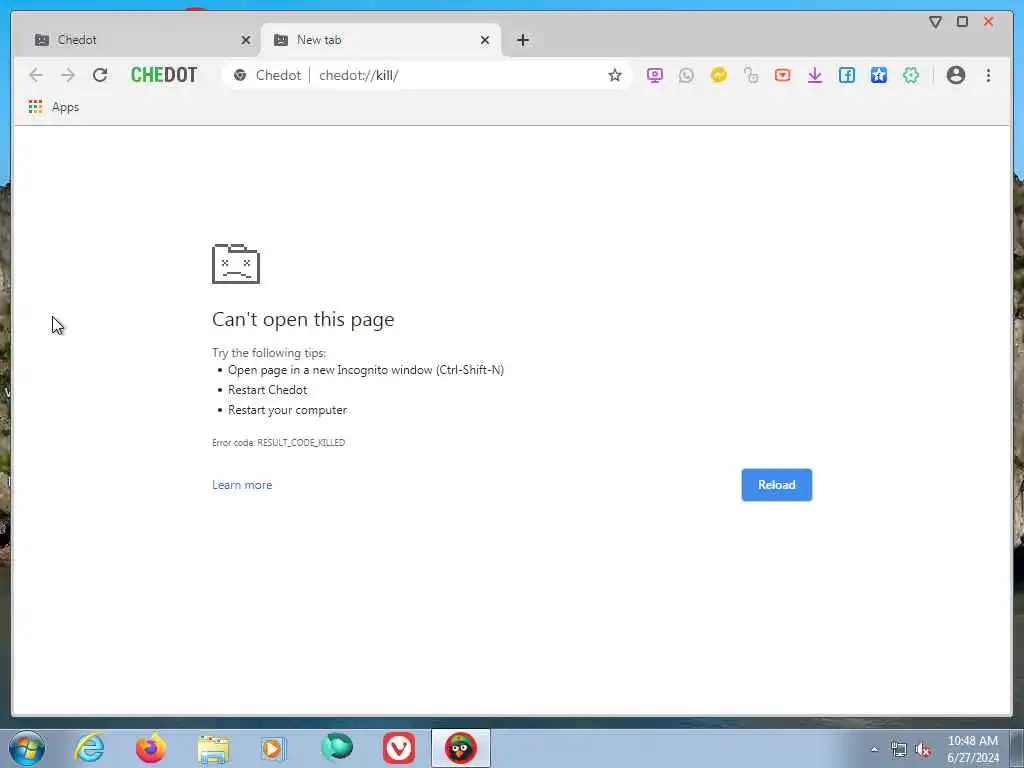Click the gray proxy toggle extension icon
The height and width of the screenshot is (768, 1024).
coord(751,75)
